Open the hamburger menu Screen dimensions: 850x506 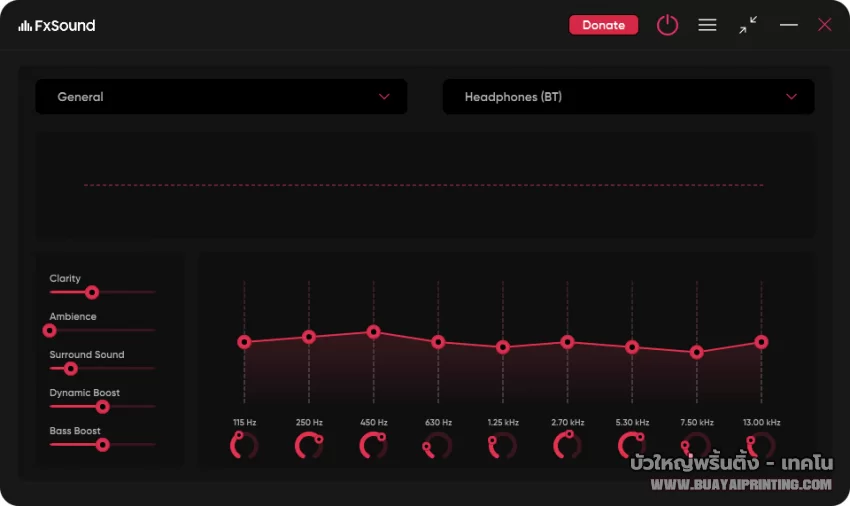pyautogui.click(x=707, y=26)
